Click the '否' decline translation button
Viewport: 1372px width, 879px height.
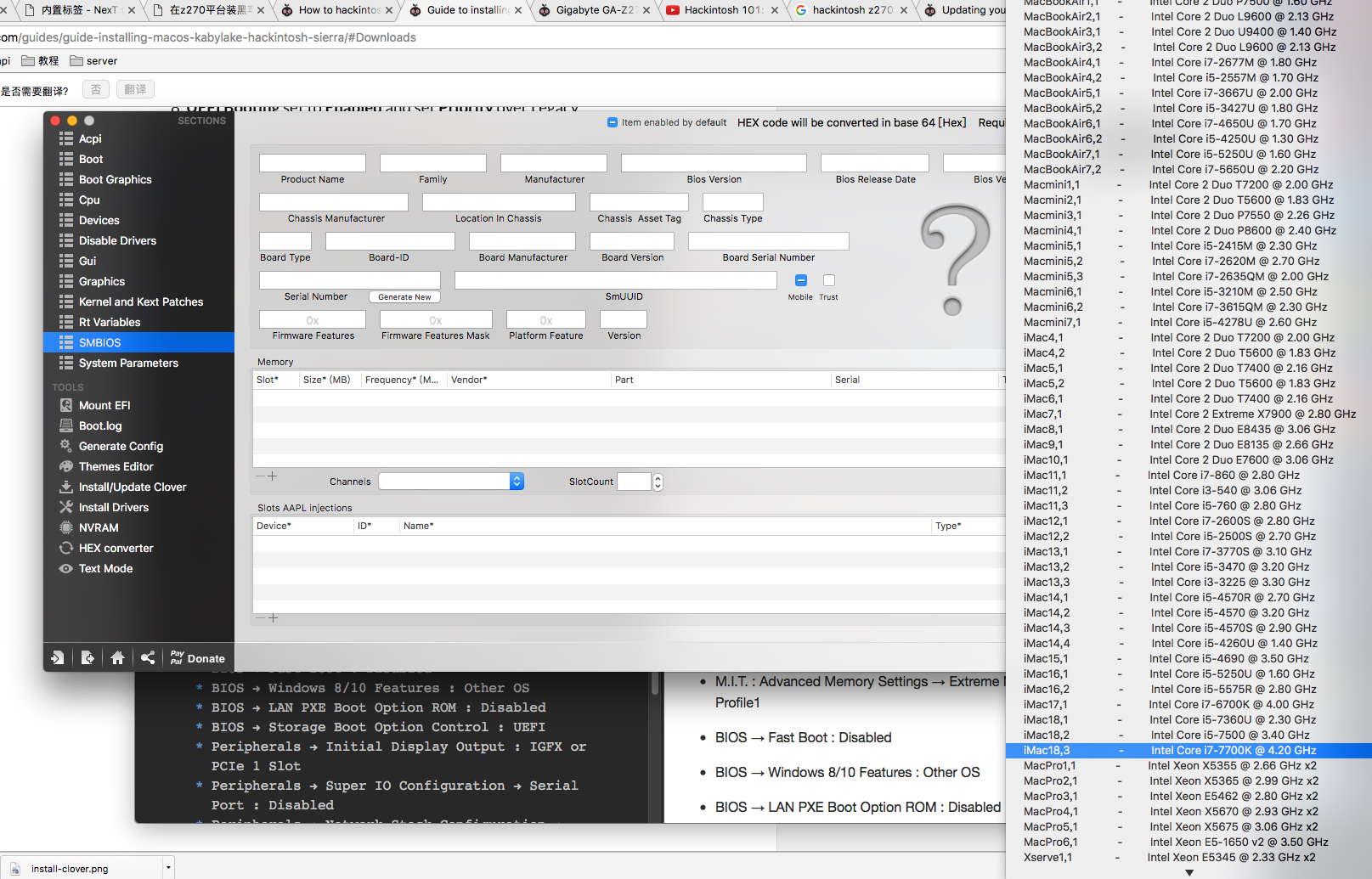[x=95, y=89]
